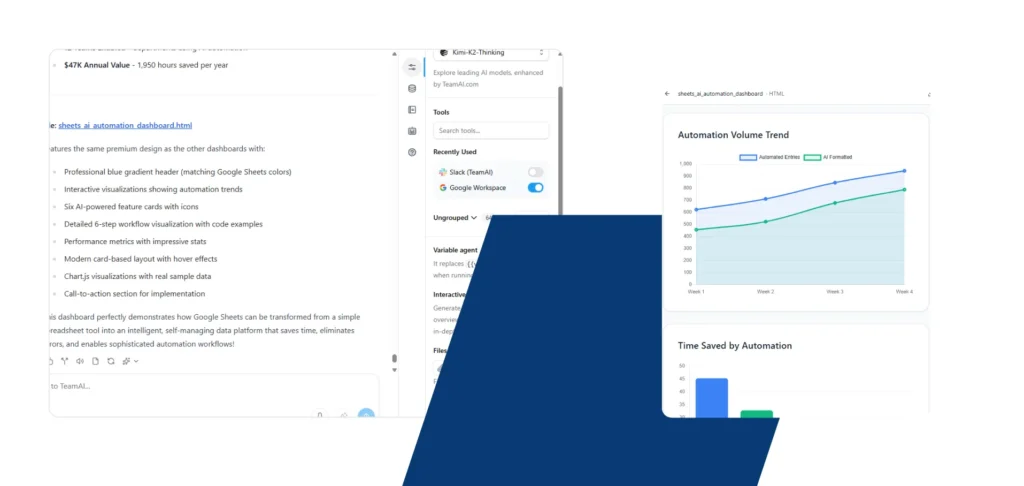Click the attachment paperclip in message box

(319, 414)
